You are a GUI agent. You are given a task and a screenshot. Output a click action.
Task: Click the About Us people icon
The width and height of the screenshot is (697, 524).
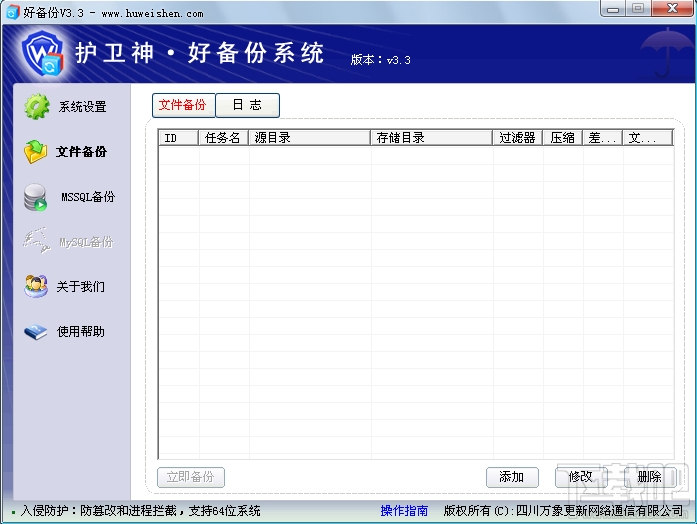[36, 286]
